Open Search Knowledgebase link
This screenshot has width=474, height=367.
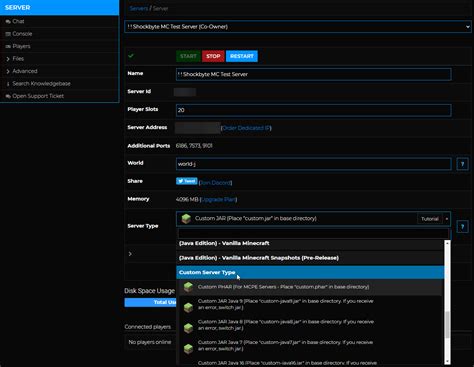(41, 83)
